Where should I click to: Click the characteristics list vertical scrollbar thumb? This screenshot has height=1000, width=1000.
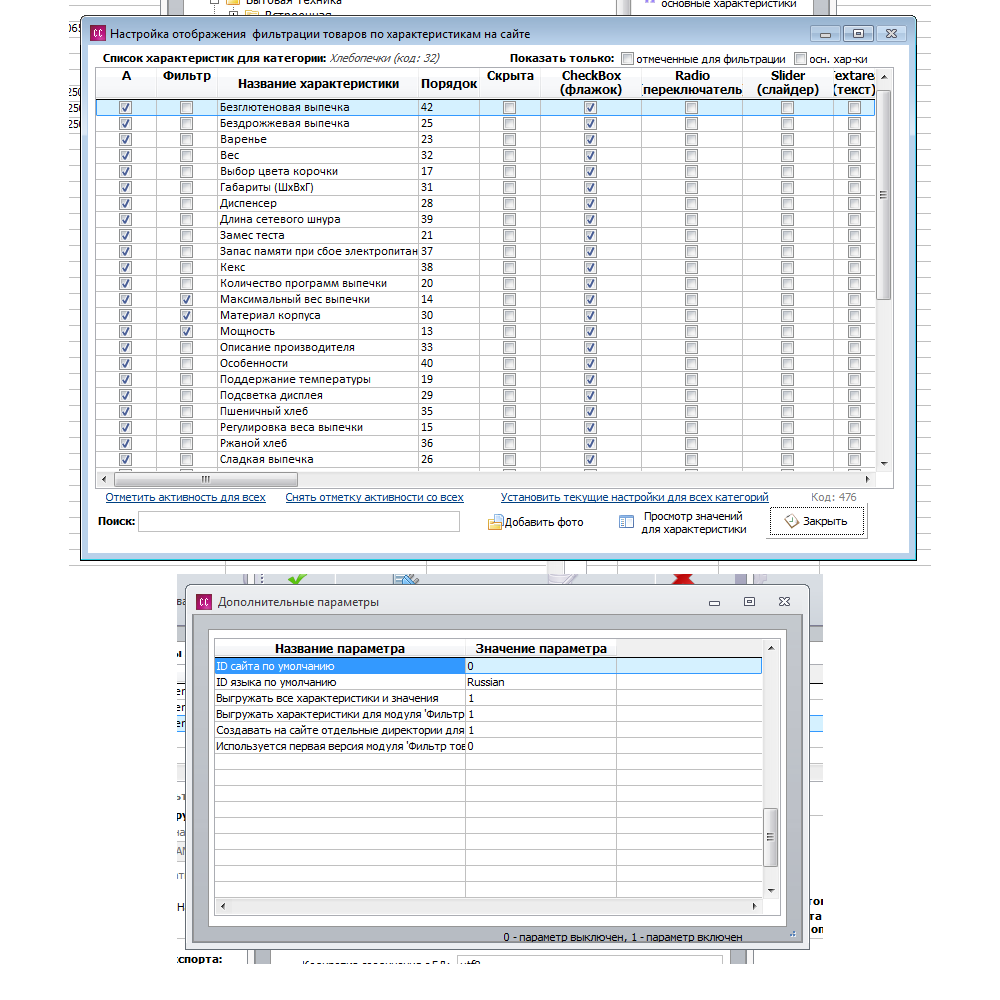click(x=883, y=195)
